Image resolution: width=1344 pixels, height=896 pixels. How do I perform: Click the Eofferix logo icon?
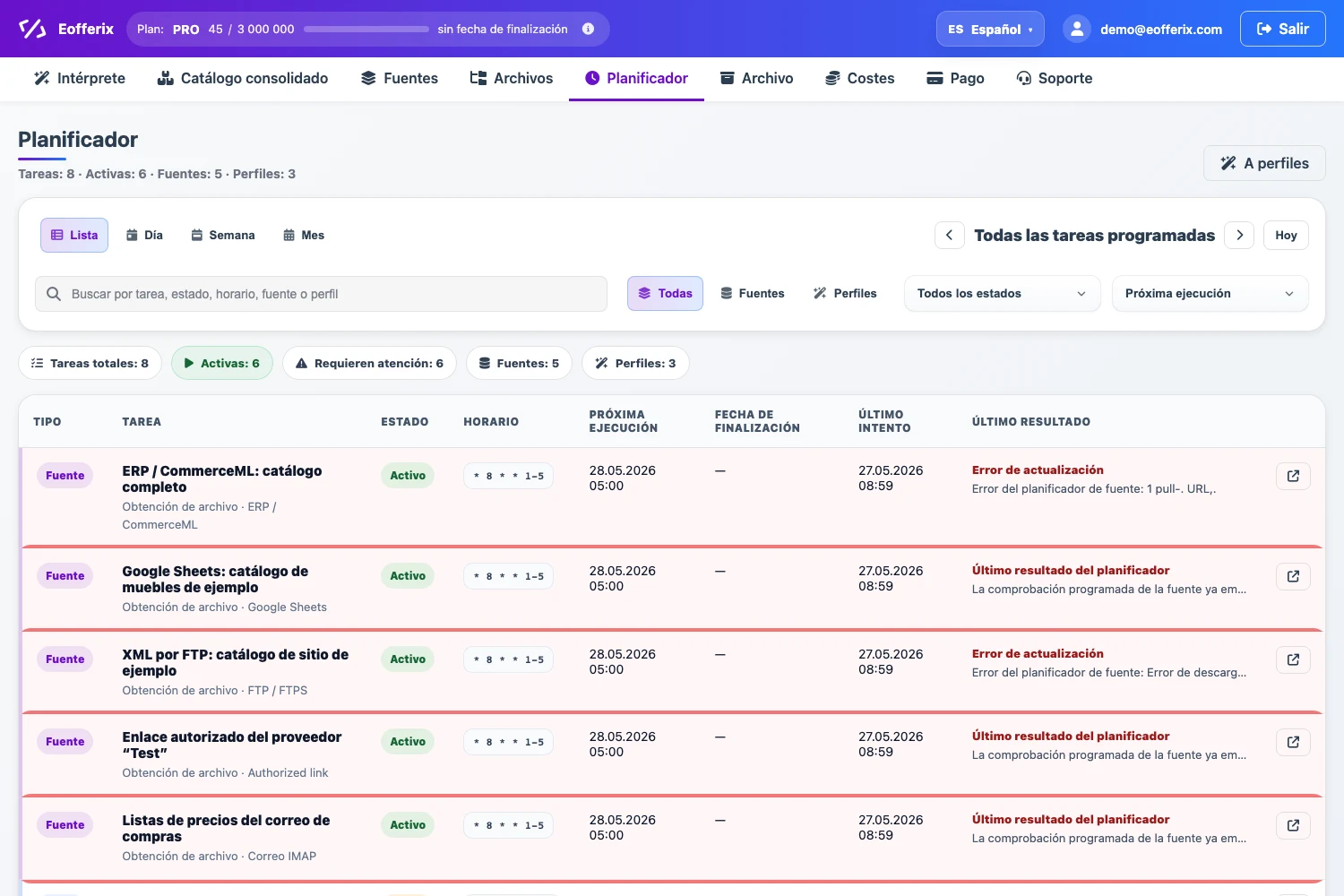(32, 29)
